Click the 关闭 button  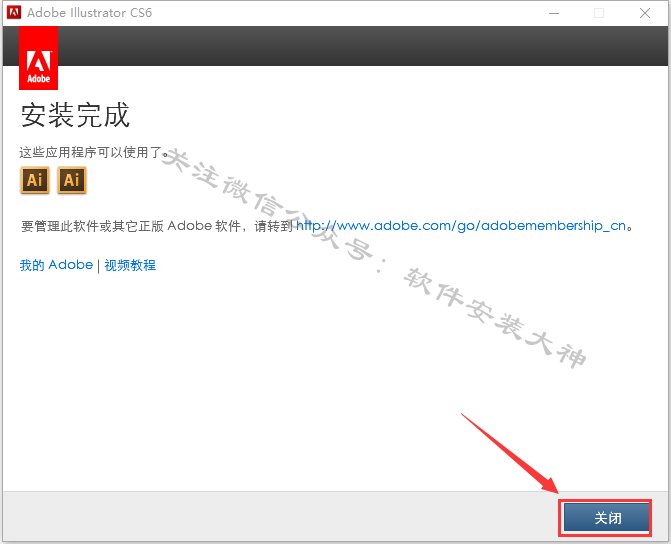(606, 517)
